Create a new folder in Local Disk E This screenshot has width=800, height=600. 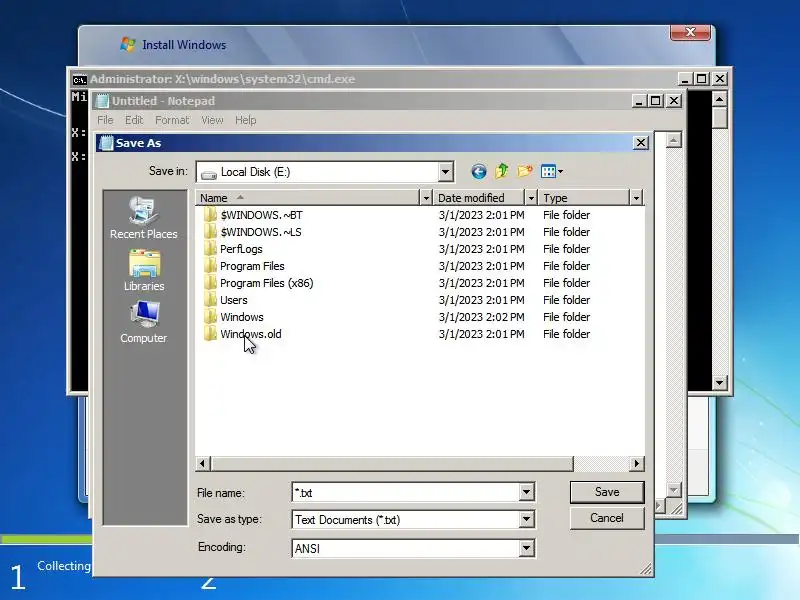[525, 171]
